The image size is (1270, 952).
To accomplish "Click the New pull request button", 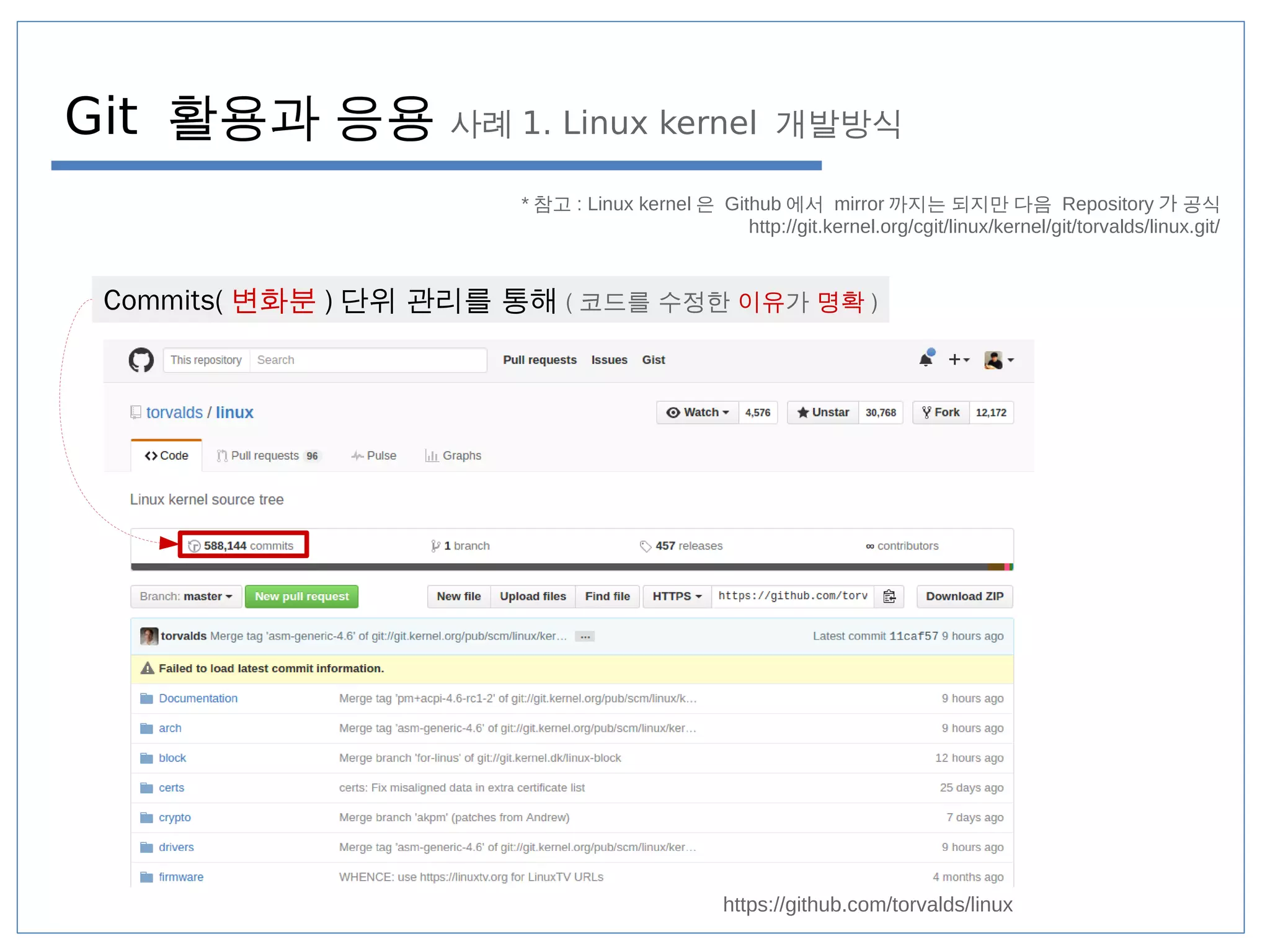I will point(301,596).
